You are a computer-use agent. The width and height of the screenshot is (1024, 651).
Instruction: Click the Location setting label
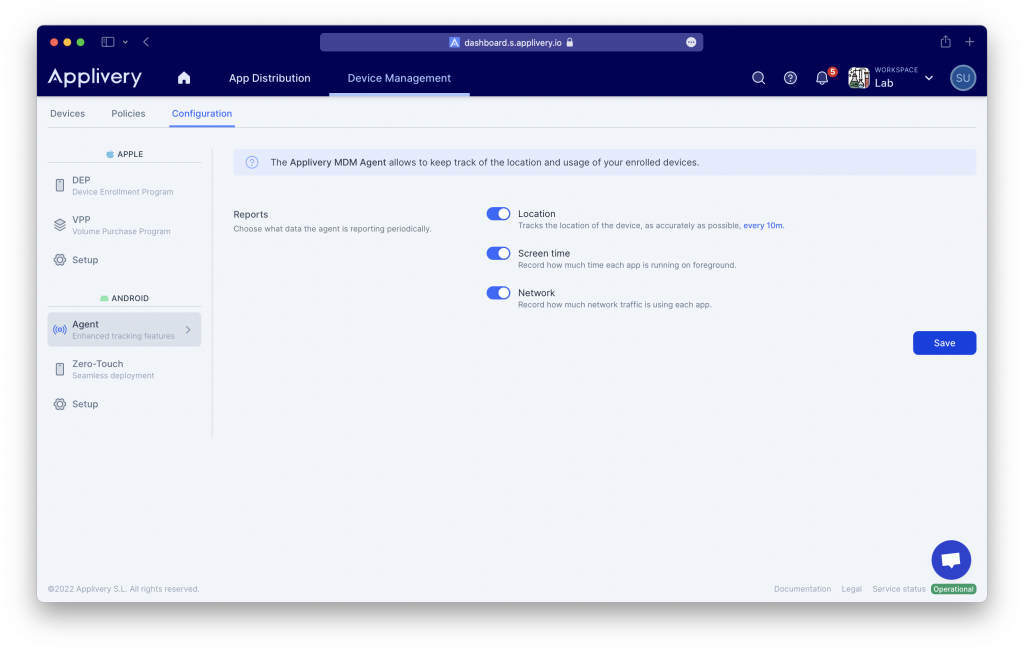[x=537, y=214]
